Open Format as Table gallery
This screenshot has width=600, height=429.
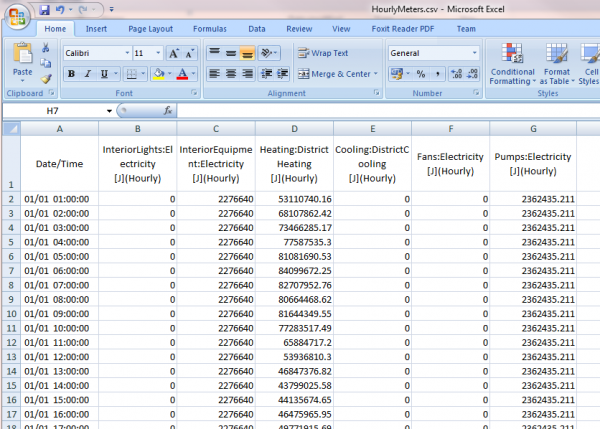tap(557, 64)
